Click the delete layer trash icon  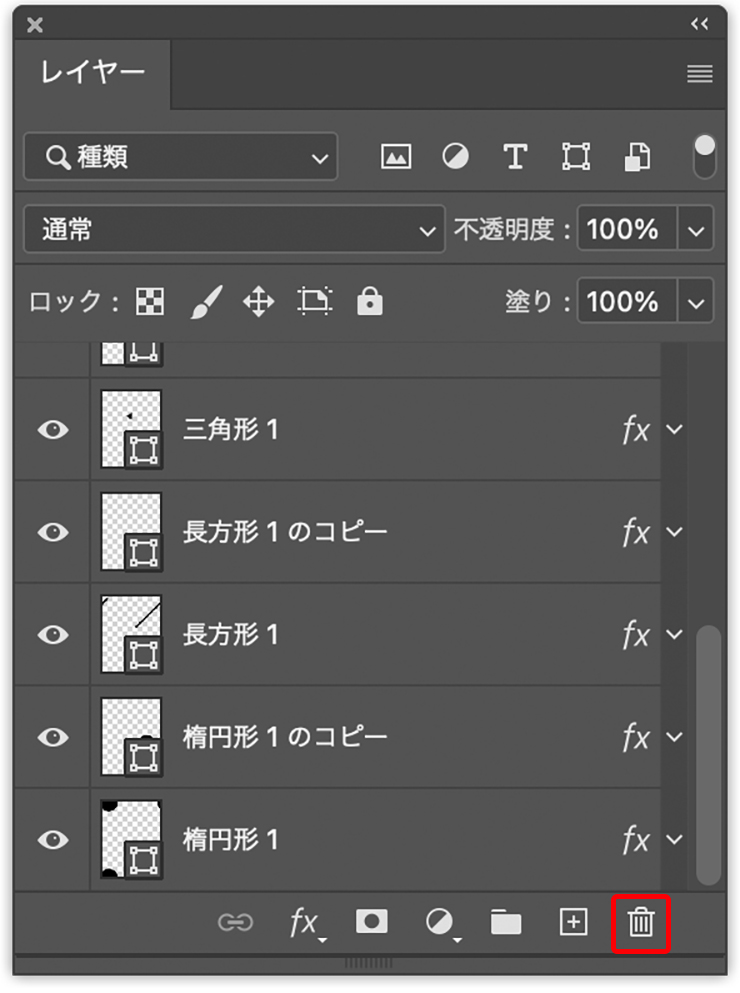point(641,922)
